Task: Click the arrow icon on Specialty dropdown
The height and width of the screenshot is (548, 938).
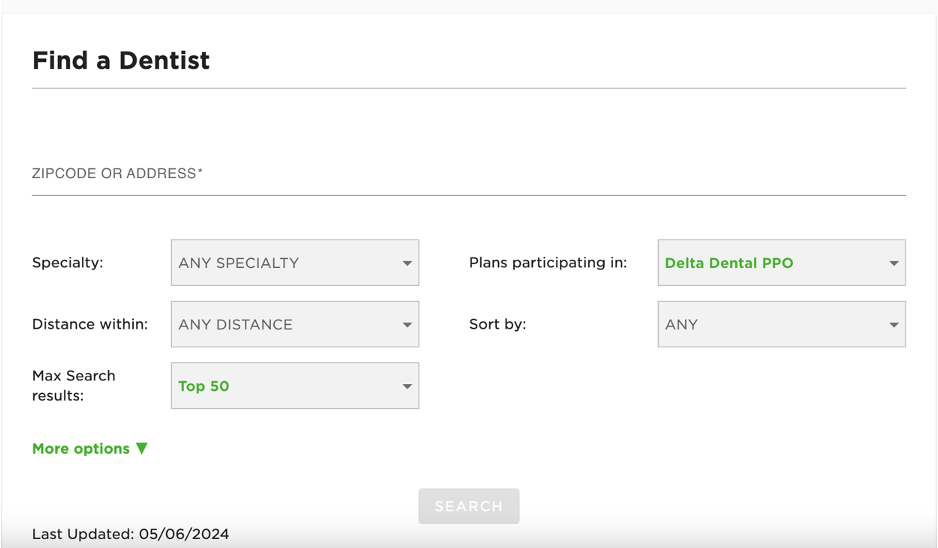Action: [x=407, y=264]
